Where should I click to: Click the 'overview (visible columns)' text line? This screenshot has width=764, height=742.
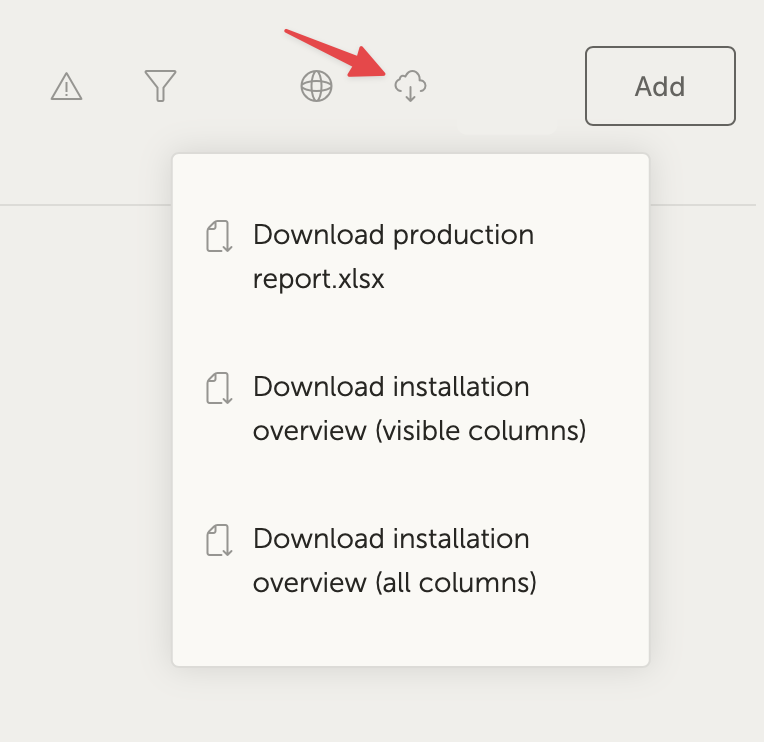(x=419, y=432)
